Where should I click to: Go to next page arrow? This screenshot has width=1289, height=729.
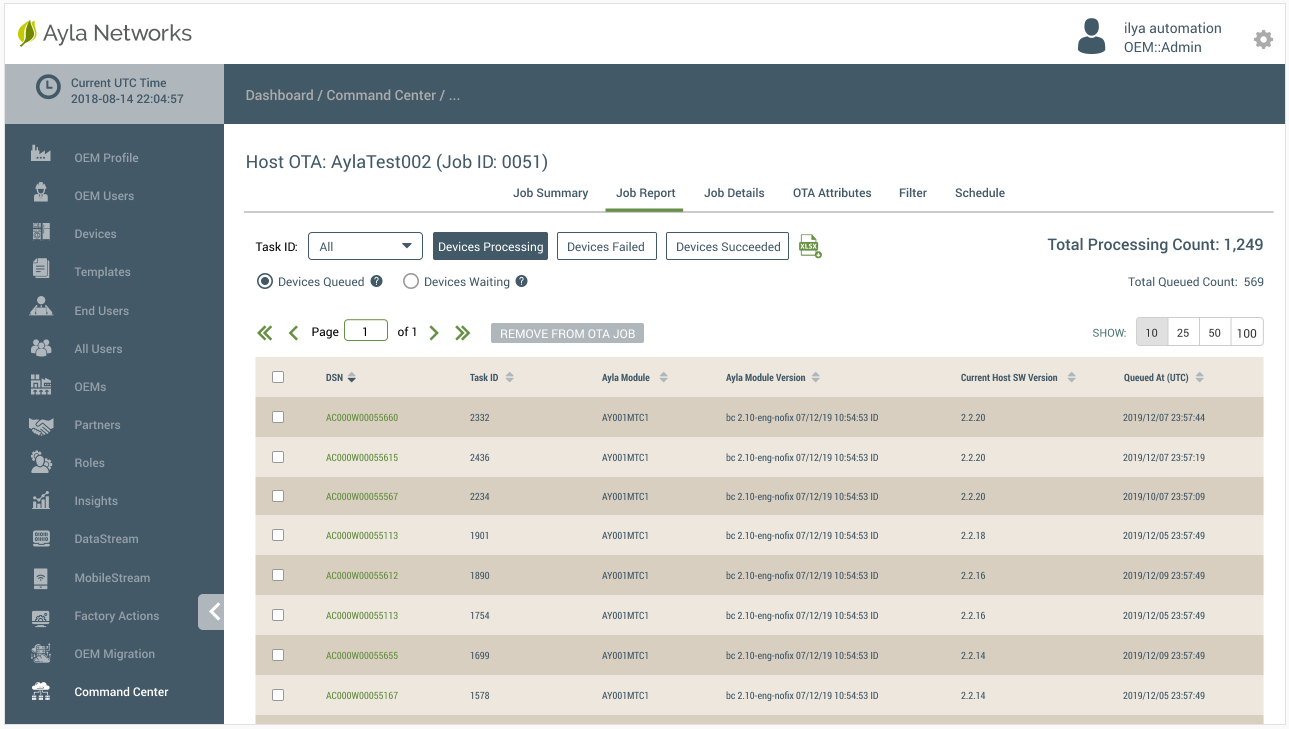coord(434,333)
